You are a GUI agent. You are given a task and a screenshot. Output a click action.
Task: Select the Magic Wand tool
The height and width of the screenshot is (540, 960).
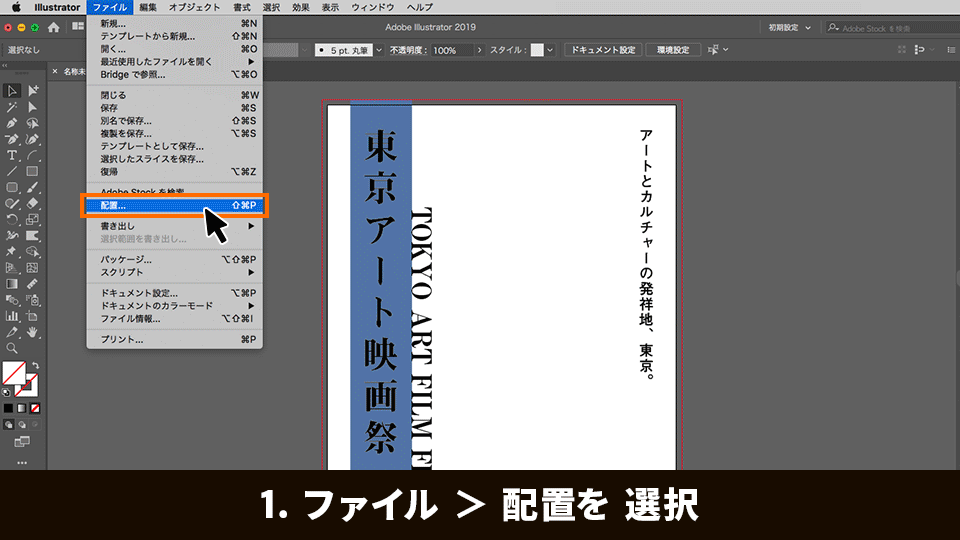tap(12, 107)
